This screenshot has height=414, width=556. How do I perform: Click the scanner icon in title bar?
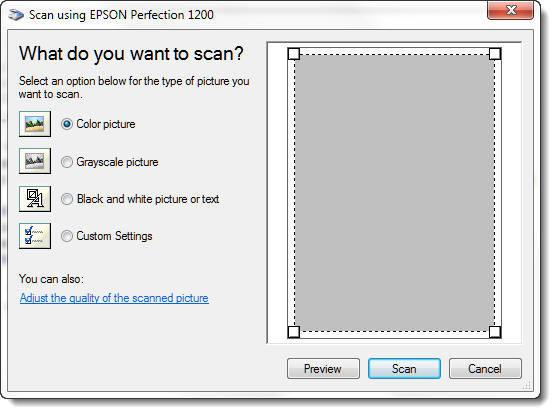tap(16, 15)
